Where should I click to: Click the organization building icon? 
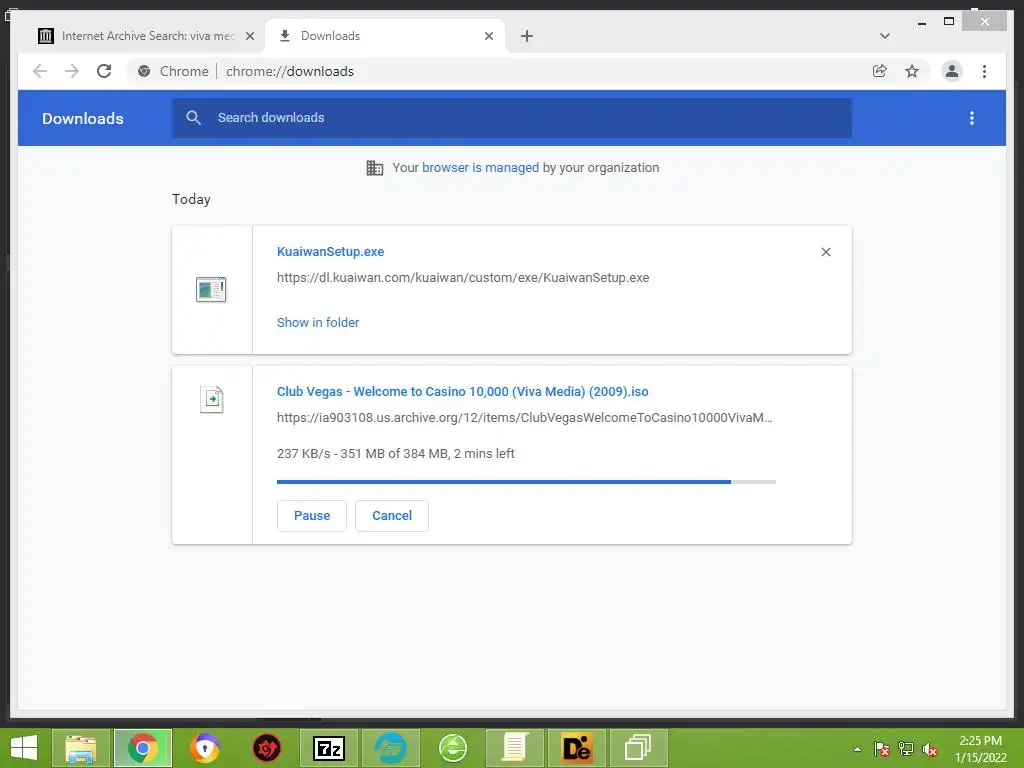[375, 168]
